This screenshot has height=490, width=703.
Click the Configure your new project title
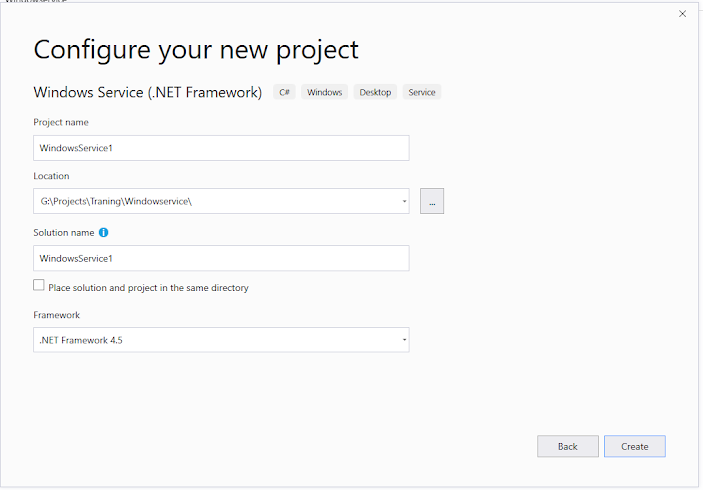pyautogui.click(x=196, y=50)
